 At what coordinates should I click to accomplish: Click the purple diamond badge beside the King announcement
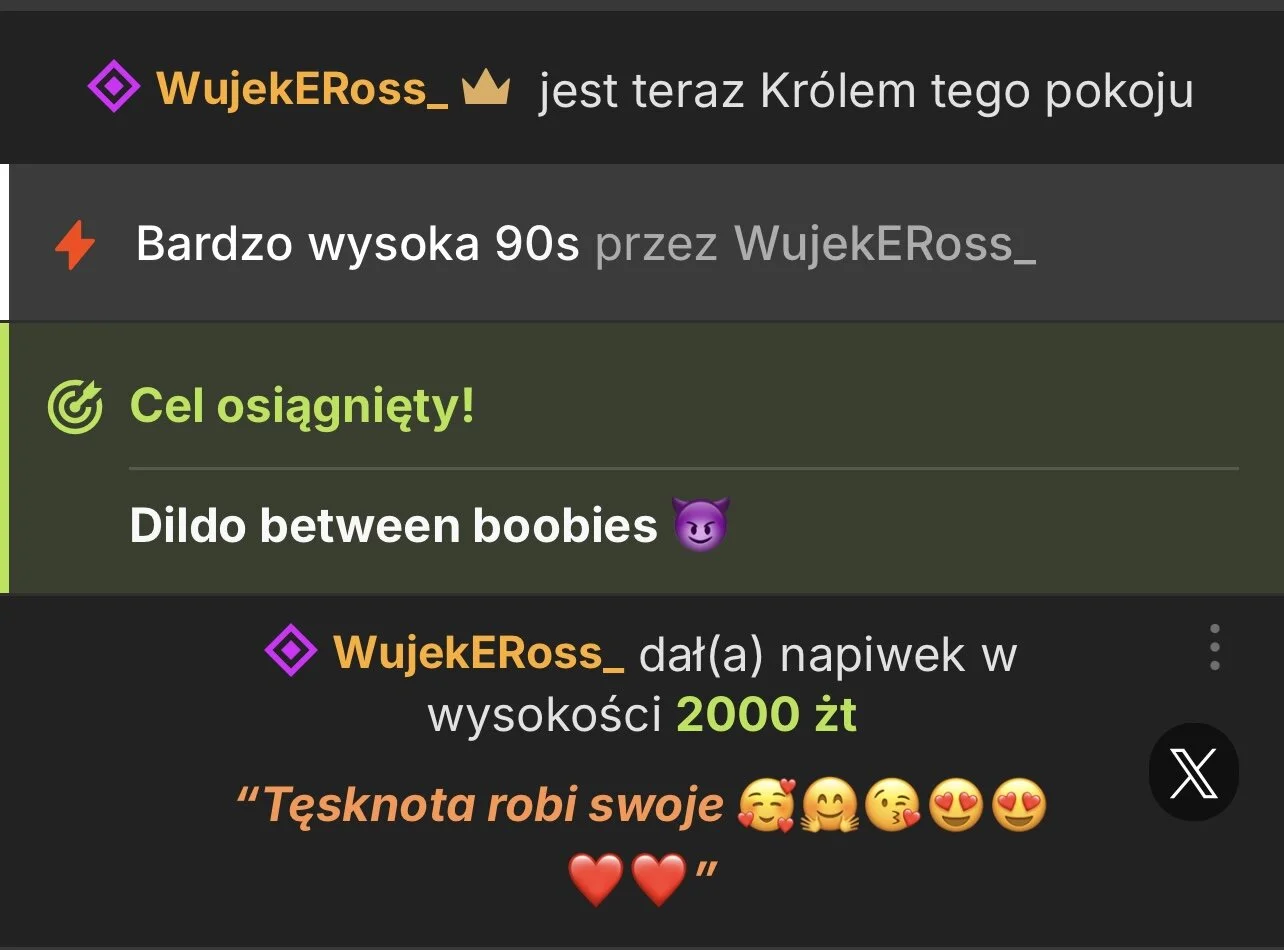[114, 88]
